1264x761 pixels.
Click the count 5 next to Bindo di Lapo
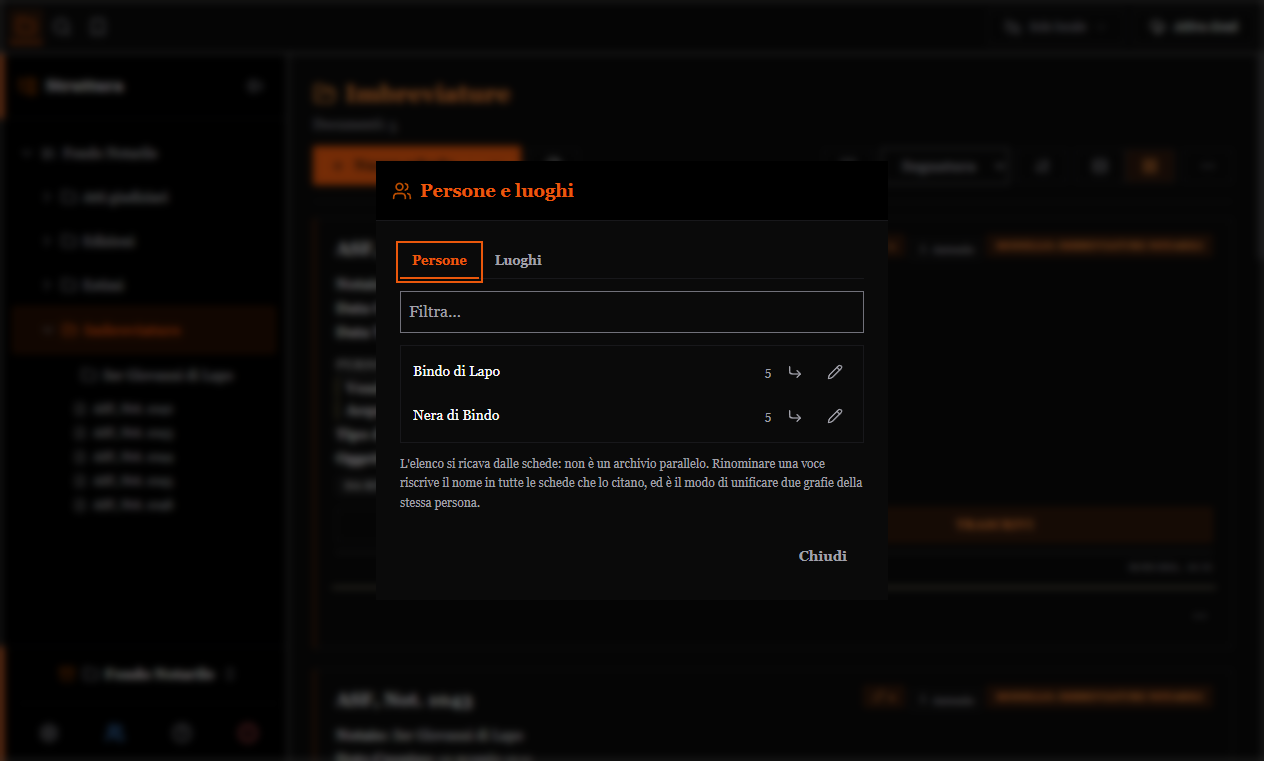[768, 373]
